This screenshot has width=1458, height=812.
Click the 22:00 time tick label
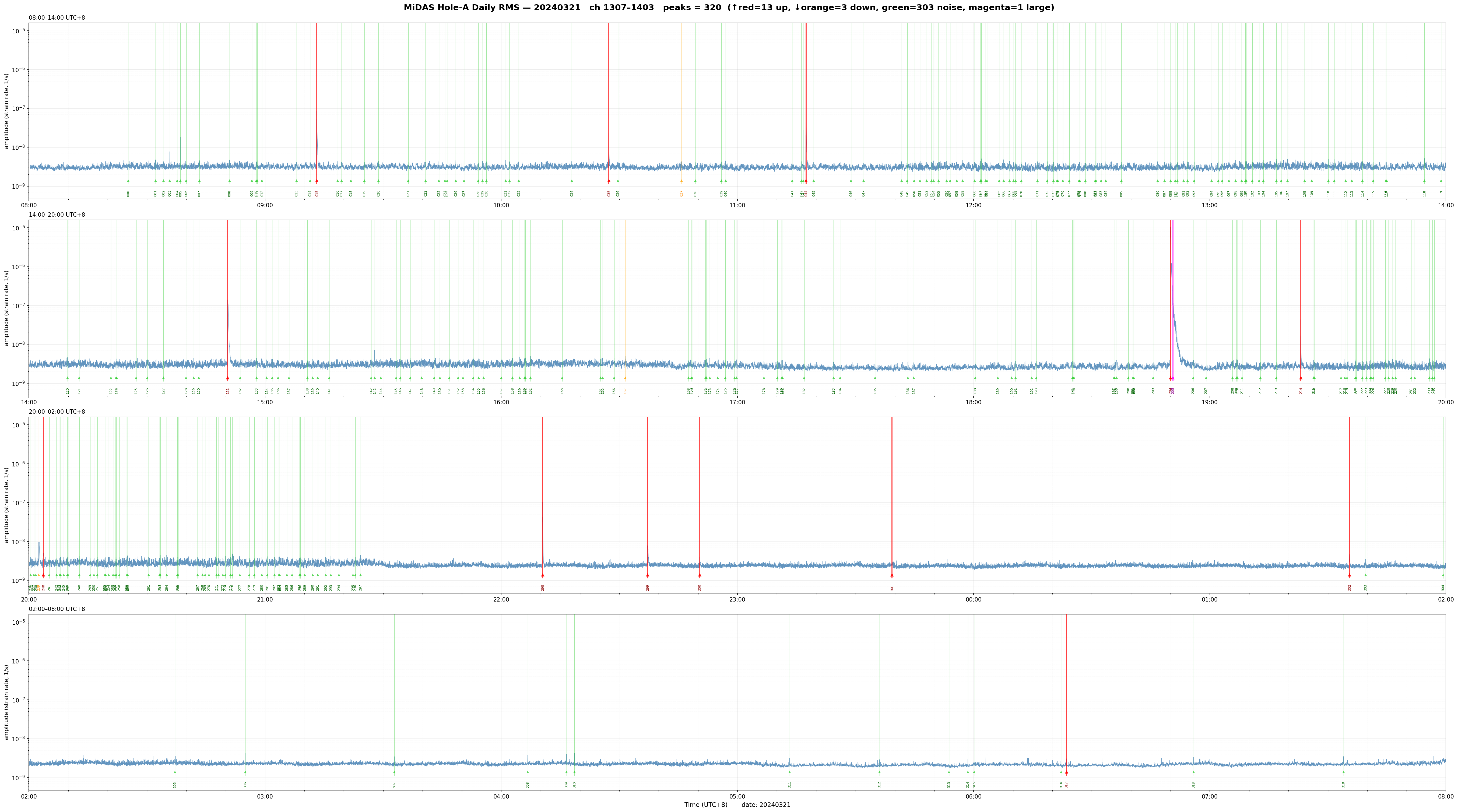[501, 599]
